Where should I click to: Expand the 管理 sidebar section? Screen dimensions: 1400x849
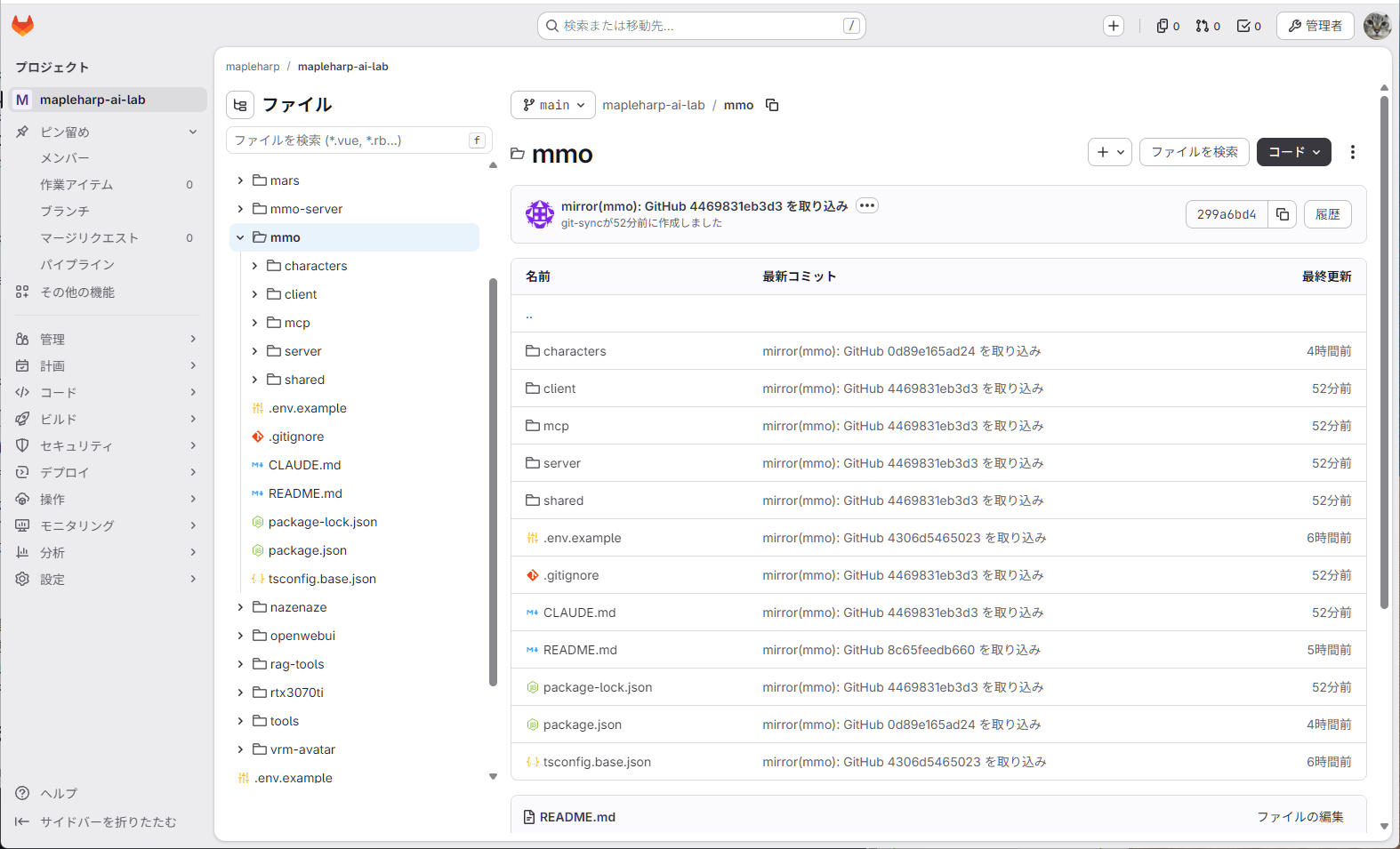[x=107, y=339]
